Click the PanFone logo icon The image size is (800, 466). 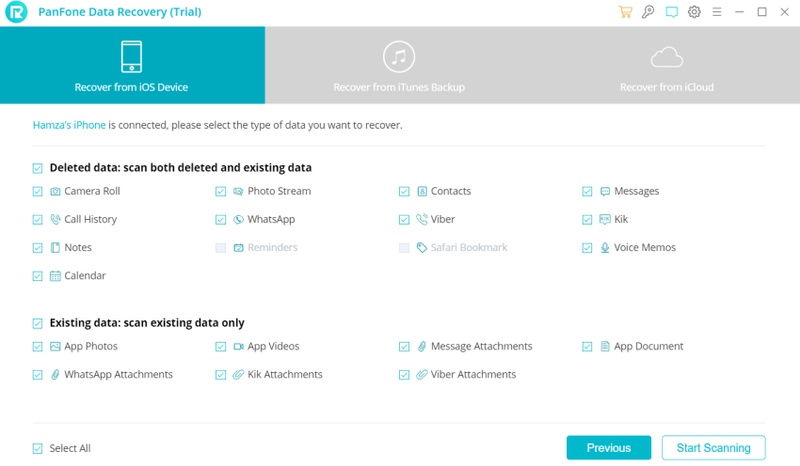click(x=16, y=12)
